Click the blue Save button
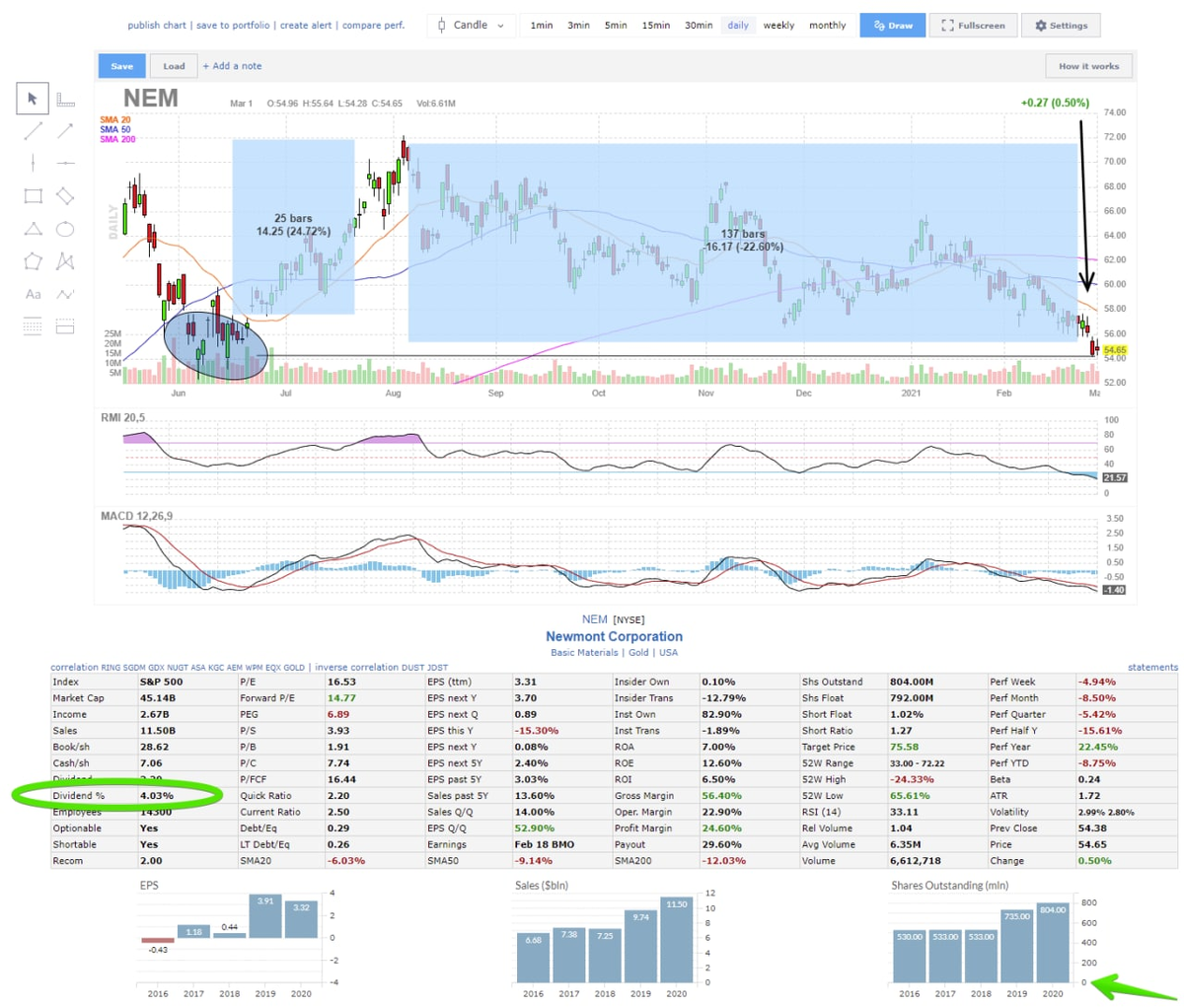Screen dimensions: 1184x1008 point(122,66)
